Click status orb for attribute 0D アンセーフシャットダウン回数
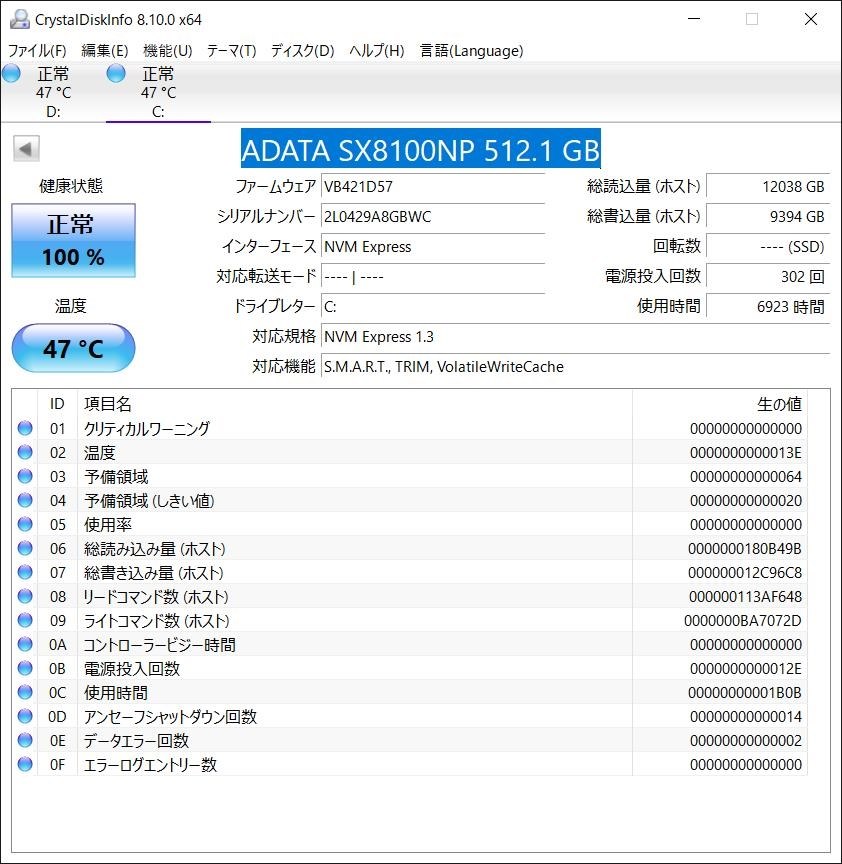 25,716
